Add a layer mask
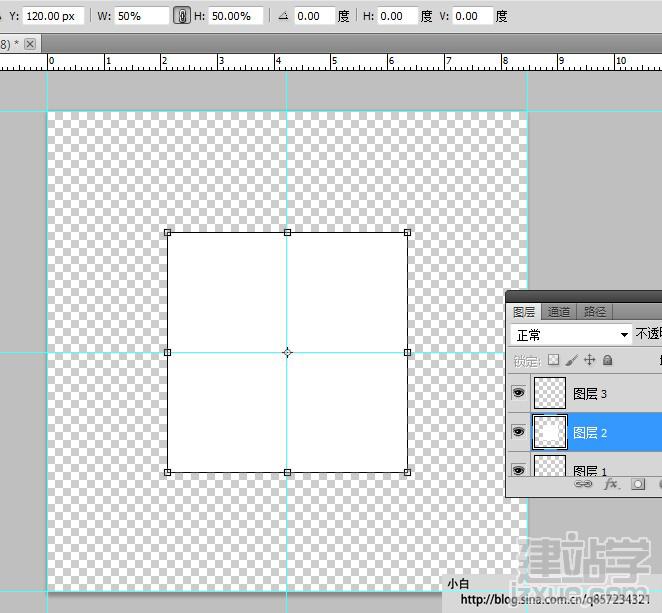 (x=638, y=484)
